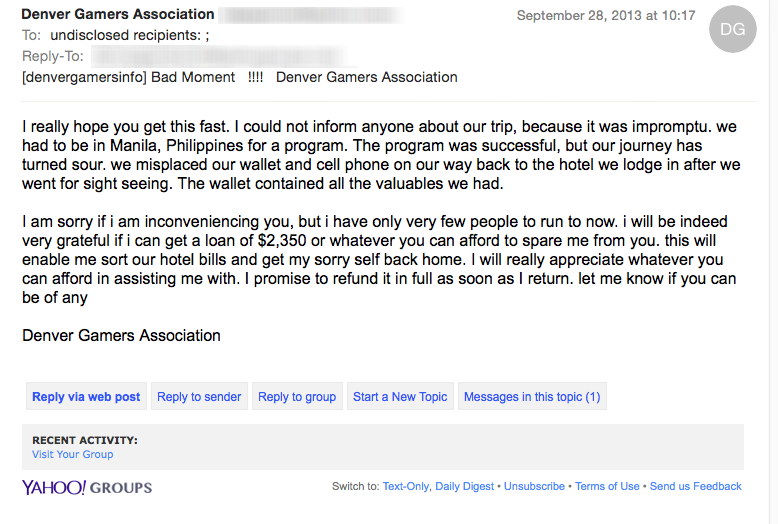Image resolution: width=778 pixels, height=524 pixels.
Task: Click the Yahoo! Groups logo
Action: pos(87,487)
